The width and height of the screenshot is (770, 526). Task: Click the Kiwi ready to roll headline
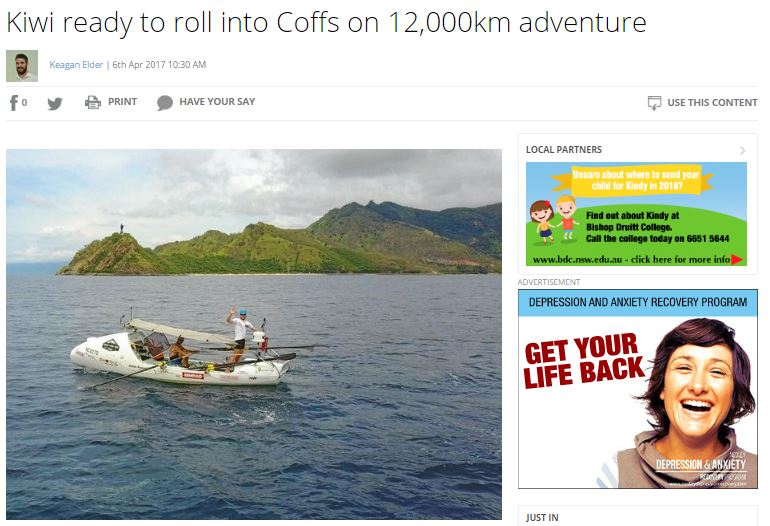(x=326, y=22)
